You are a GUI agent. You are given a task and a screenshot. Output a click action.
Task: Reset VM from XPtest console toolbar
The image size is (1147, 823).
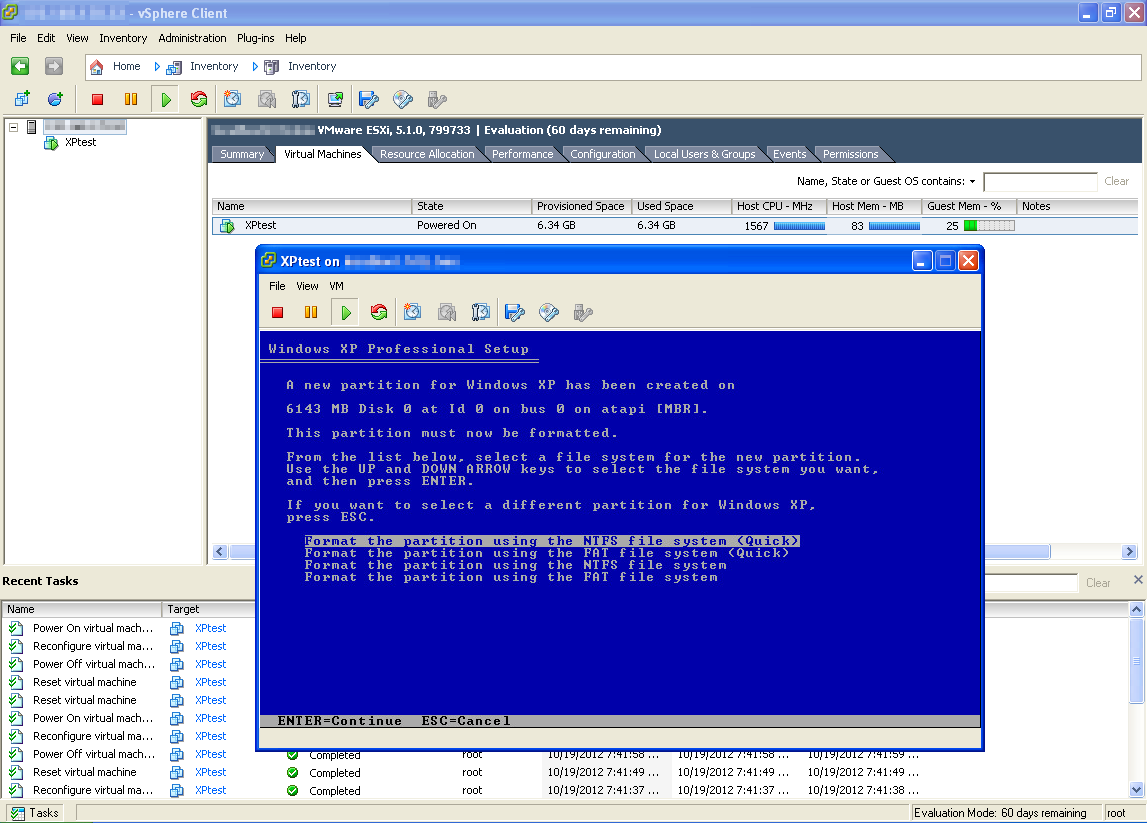pos(379,313)
